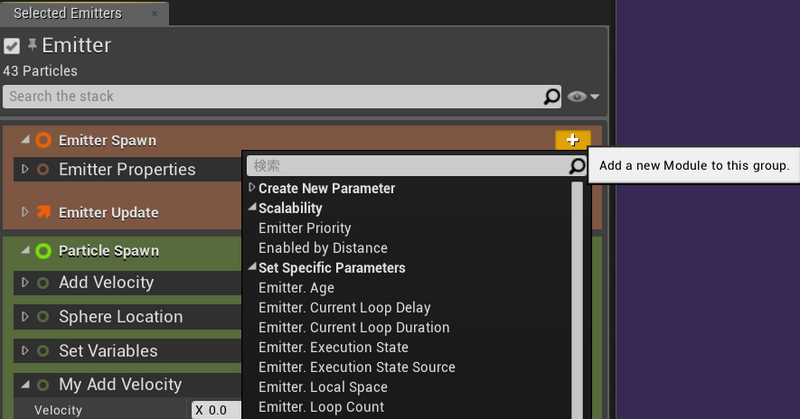
Task: Click the yellow plus add module button
Action: (x=572, y=140)
